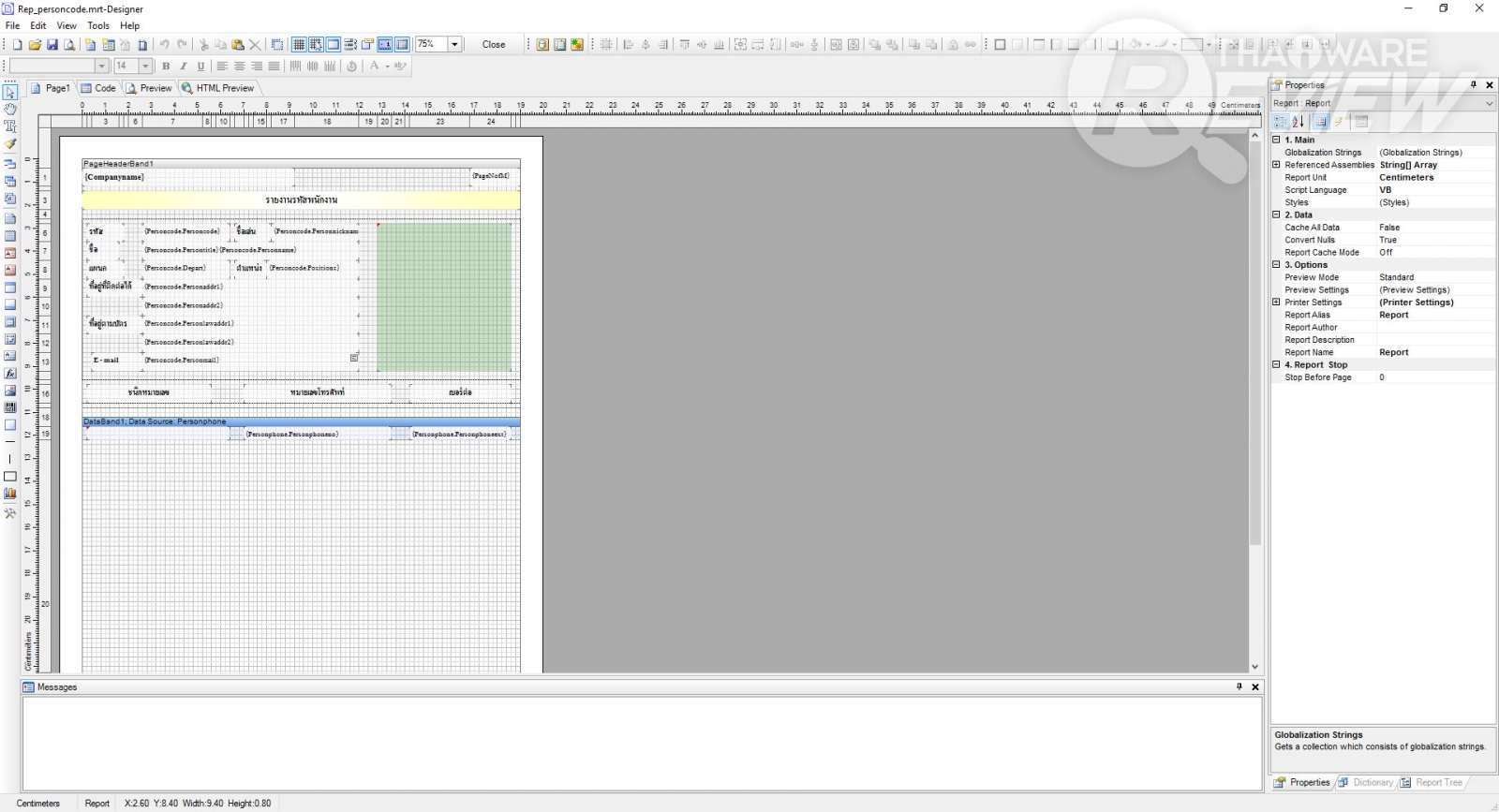Close the Properties panel
Image resolution: width=1499 pixels, height=812 pixels.
pos(1490,85)
